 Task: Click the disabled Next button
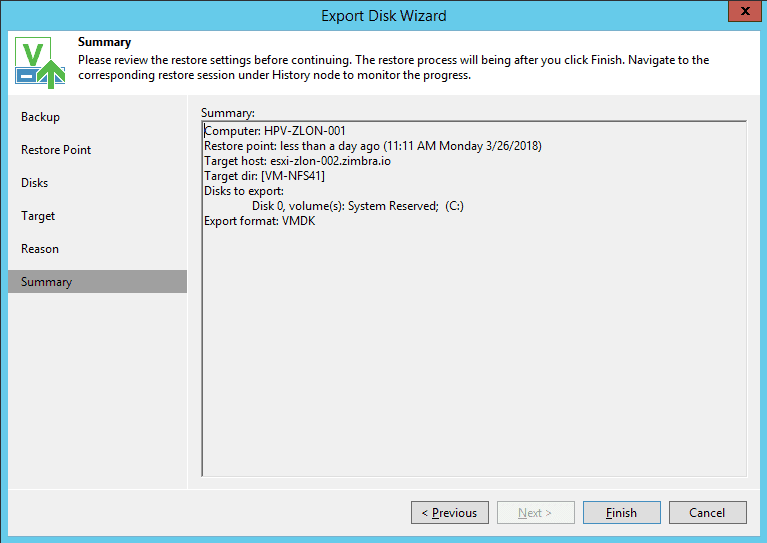[x=536, y=512]
